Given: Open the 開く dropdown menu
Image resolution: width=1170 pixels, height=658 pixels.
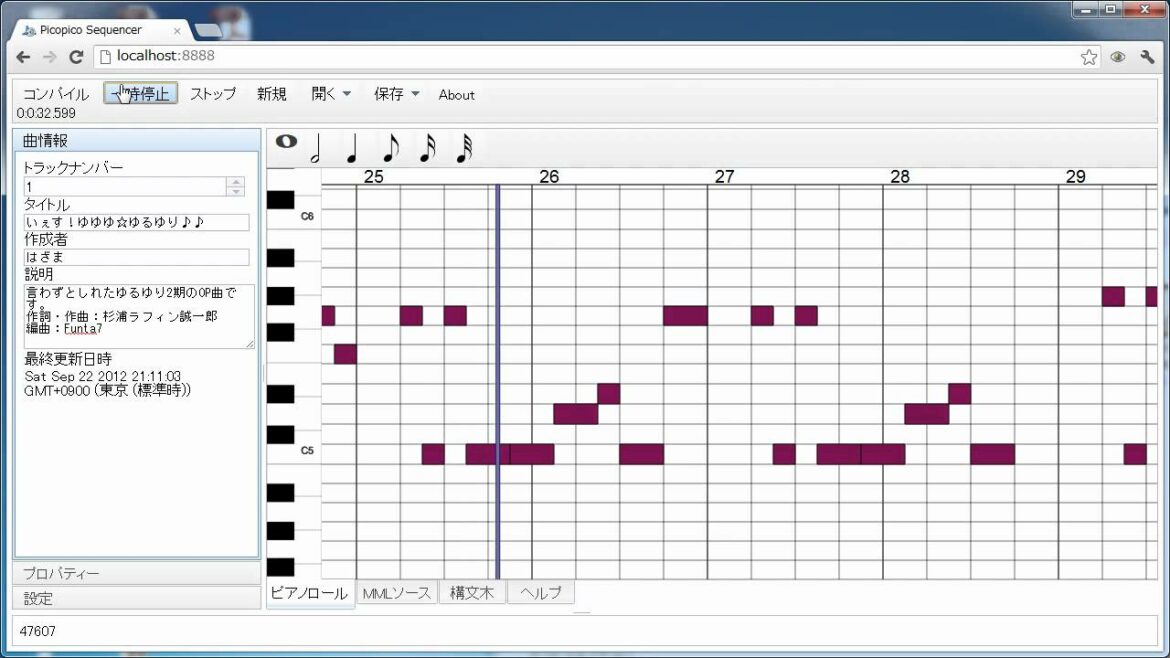Looking at the screenshot, I should pos(331,94).
